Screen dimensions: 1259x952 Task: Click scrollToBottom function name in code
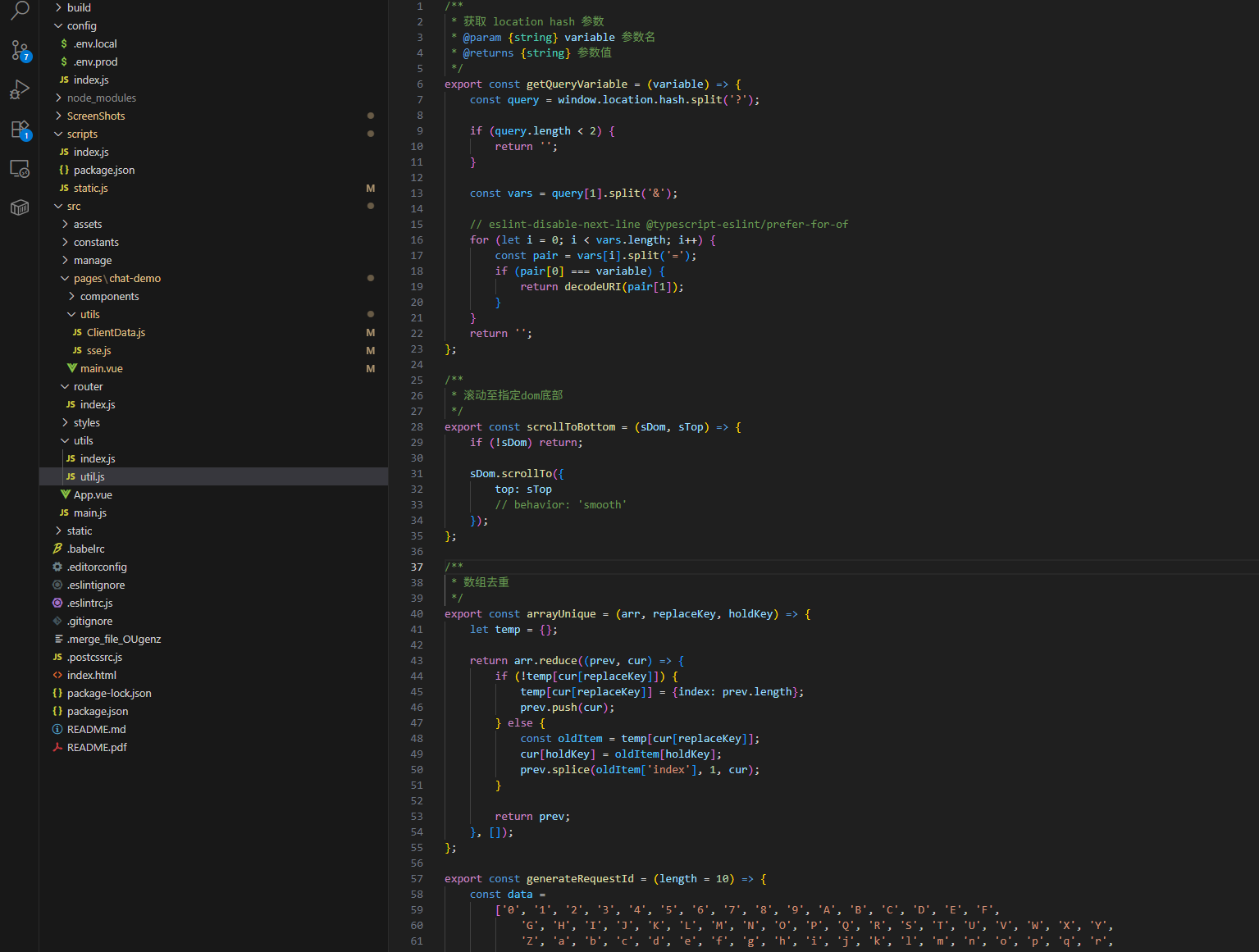pyautogui.click(x=571, y=426)
